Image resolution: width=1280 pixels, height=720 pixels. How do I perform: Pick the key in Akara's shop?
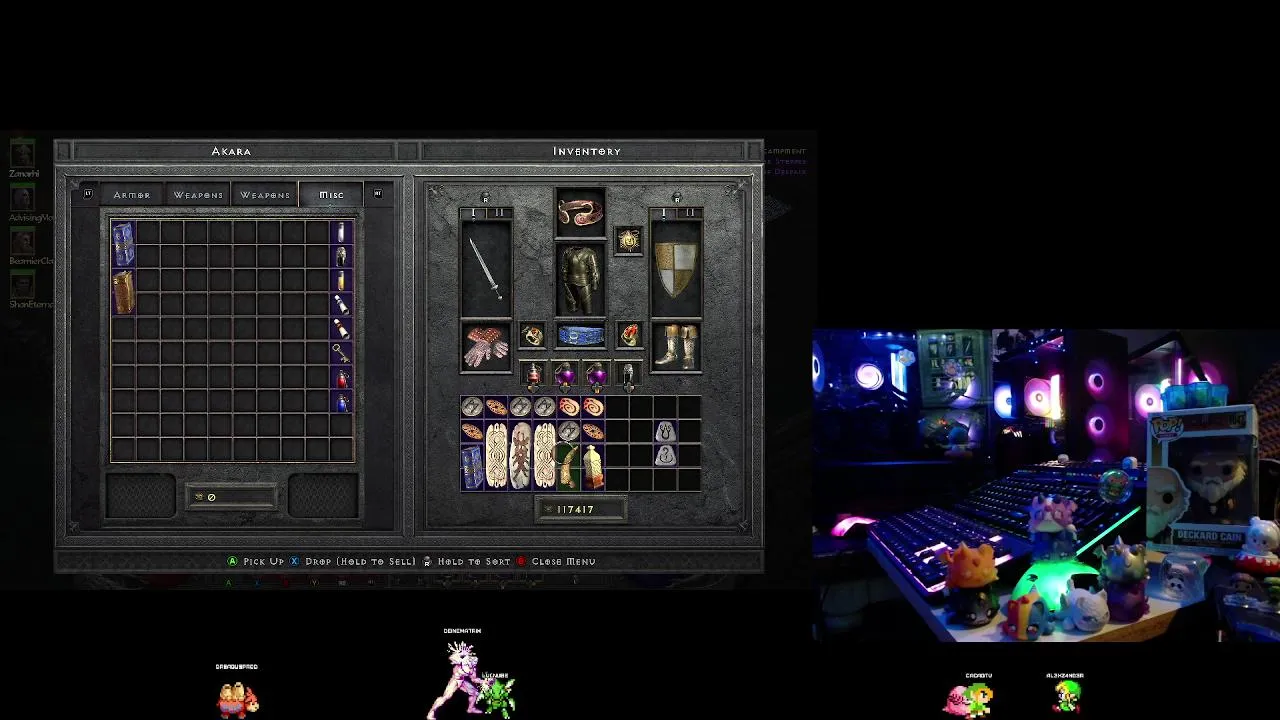pos(341,352)
